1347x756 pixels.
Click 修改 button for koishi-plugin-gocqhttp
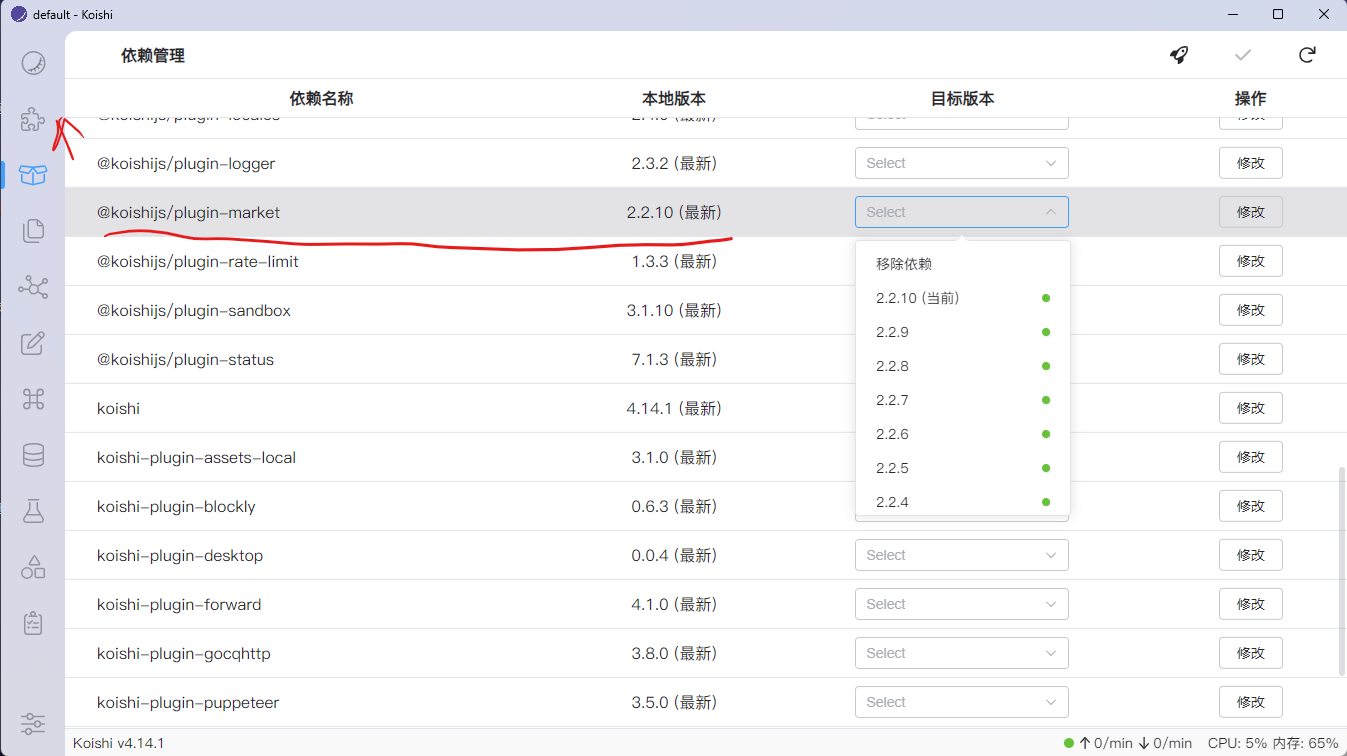point(1250,653)
